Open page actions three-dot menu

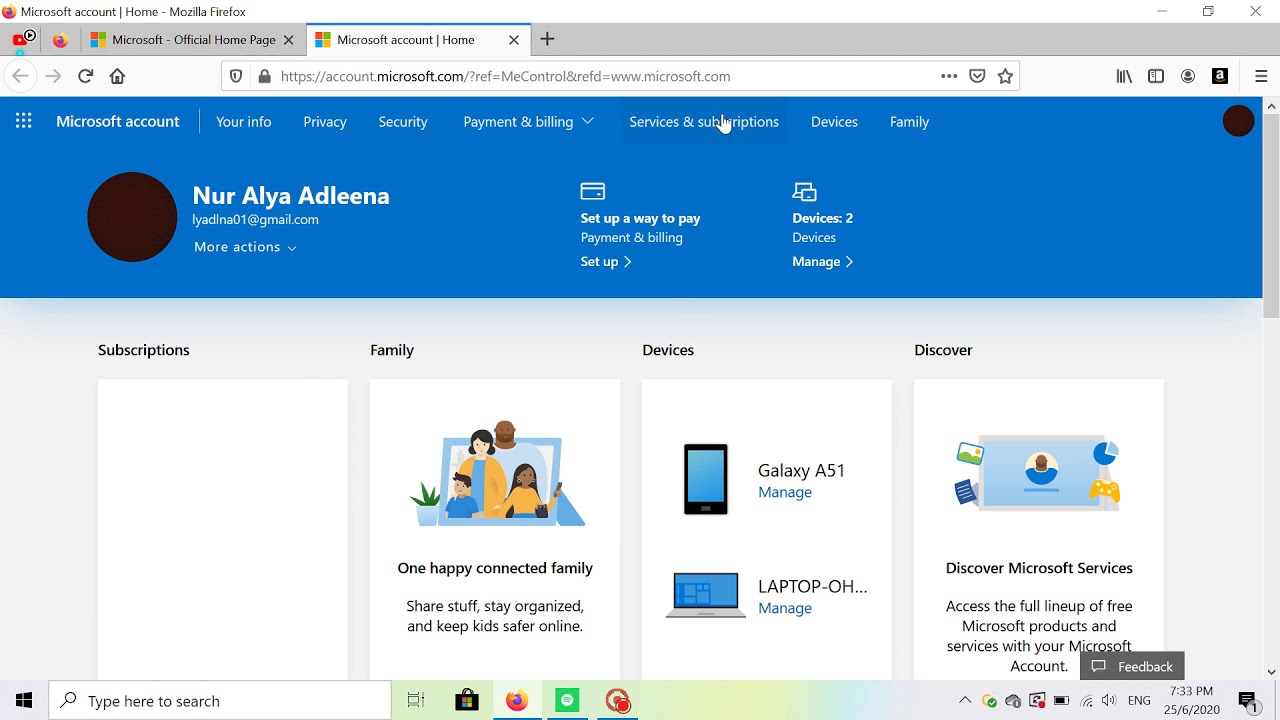949,76
